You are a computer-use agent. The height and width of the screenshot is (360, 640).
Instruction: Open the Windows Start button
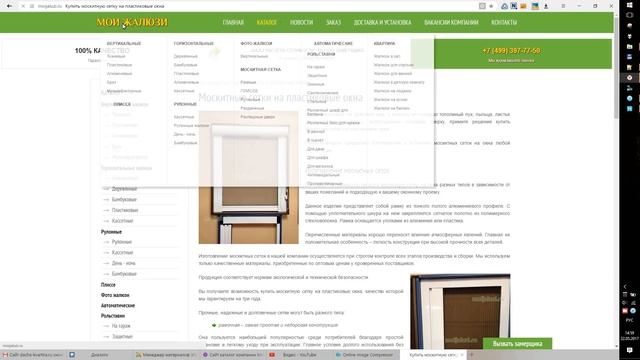pos(629,5)
